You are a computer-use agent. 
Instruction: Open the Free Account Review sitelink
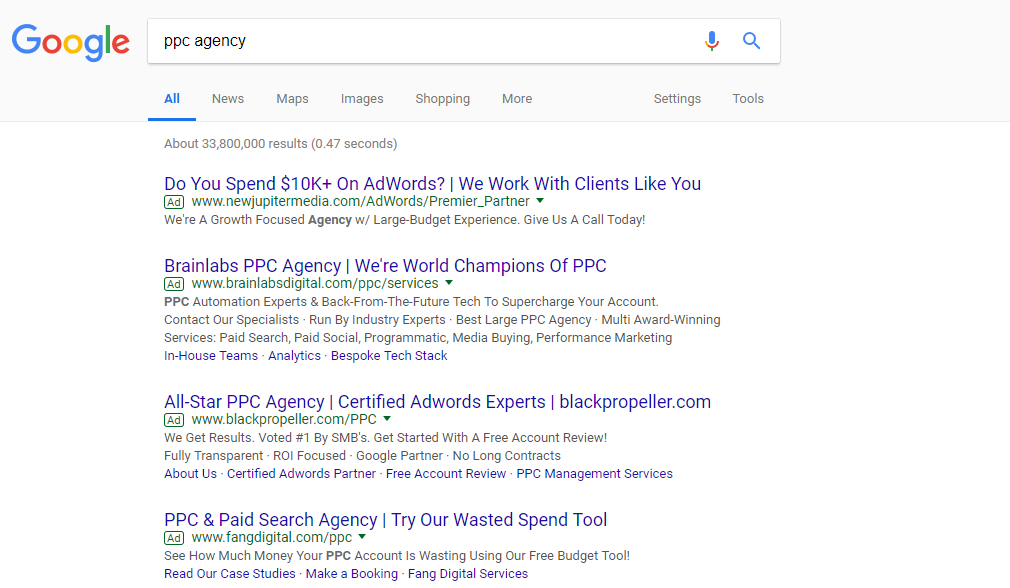click(446, 474)
